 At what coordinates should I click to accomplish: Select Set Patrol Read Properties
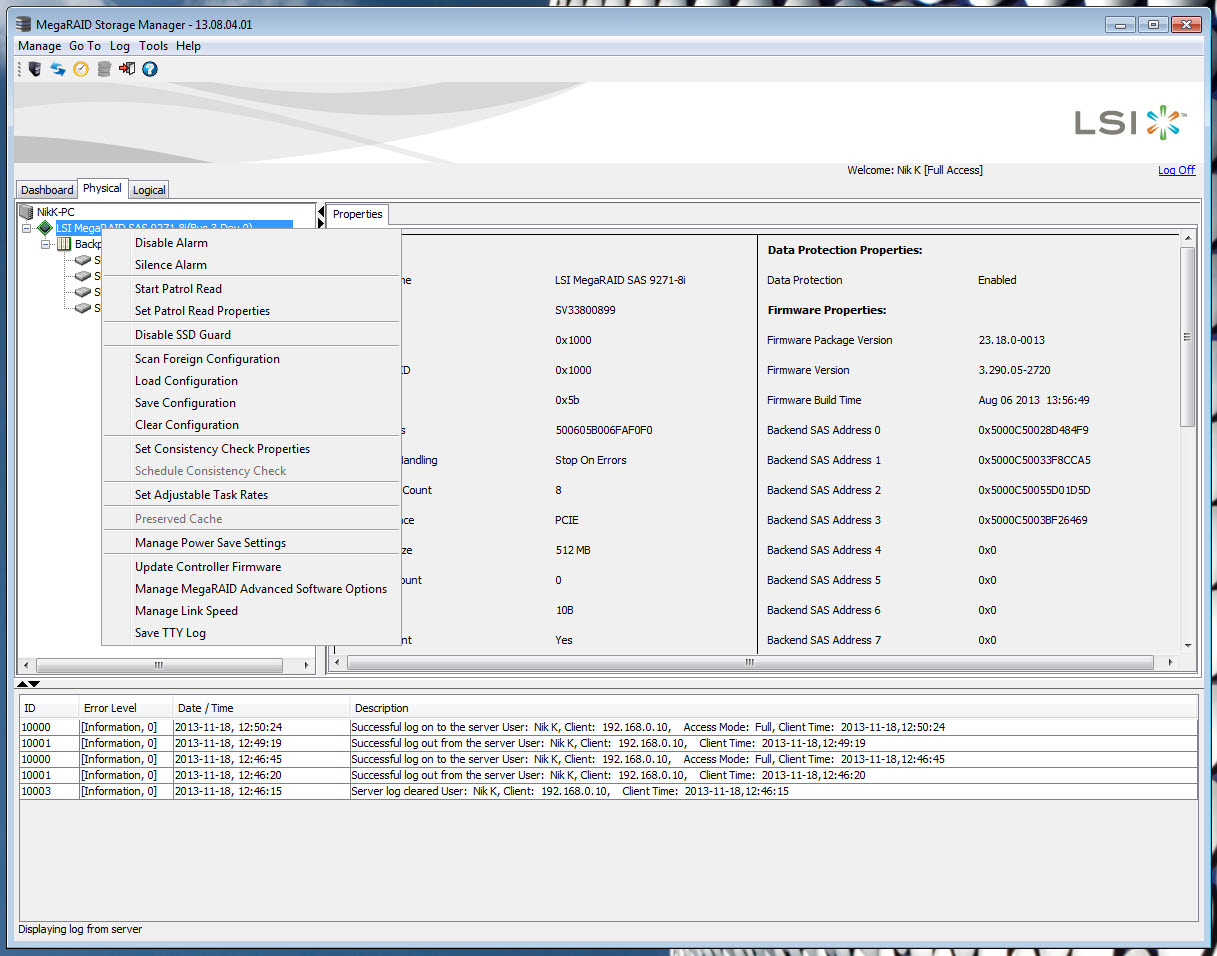tap(202, 311)
